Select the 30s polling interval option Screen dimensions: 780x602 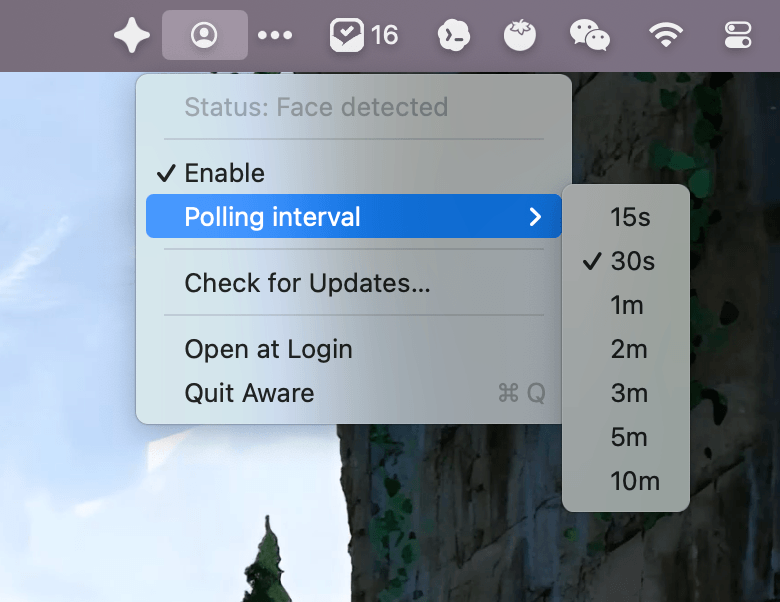point(632,261)
